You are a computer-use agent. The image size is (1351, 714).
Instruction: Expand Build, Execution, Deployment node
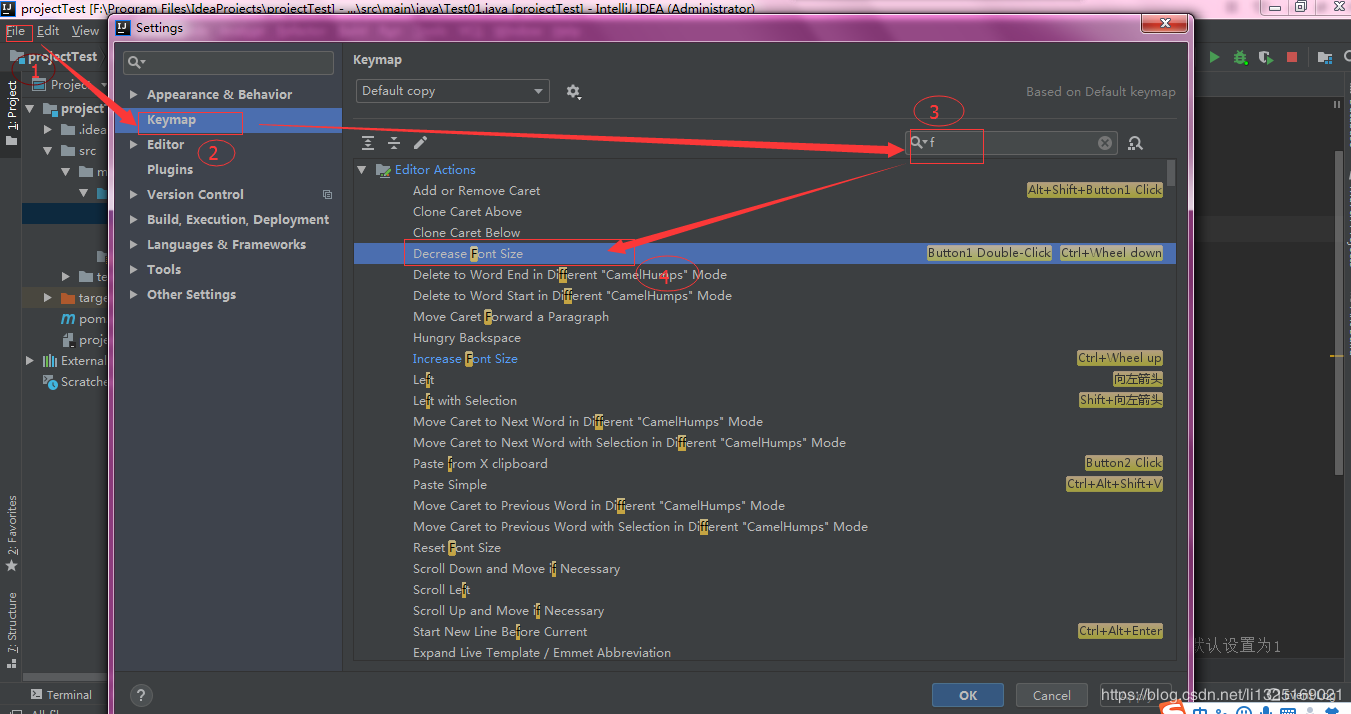point(134,220)
